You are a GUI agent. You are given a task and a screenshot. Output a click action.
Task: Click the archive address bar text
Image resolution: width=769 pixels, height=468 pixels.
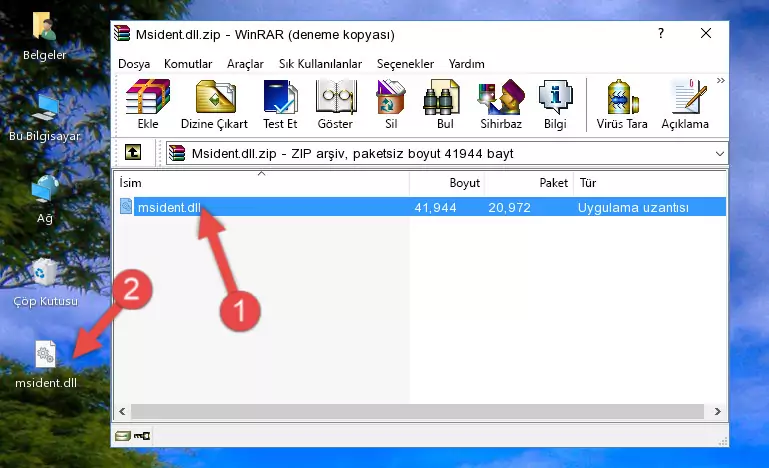pyautogui.click(x=352, y=154)
